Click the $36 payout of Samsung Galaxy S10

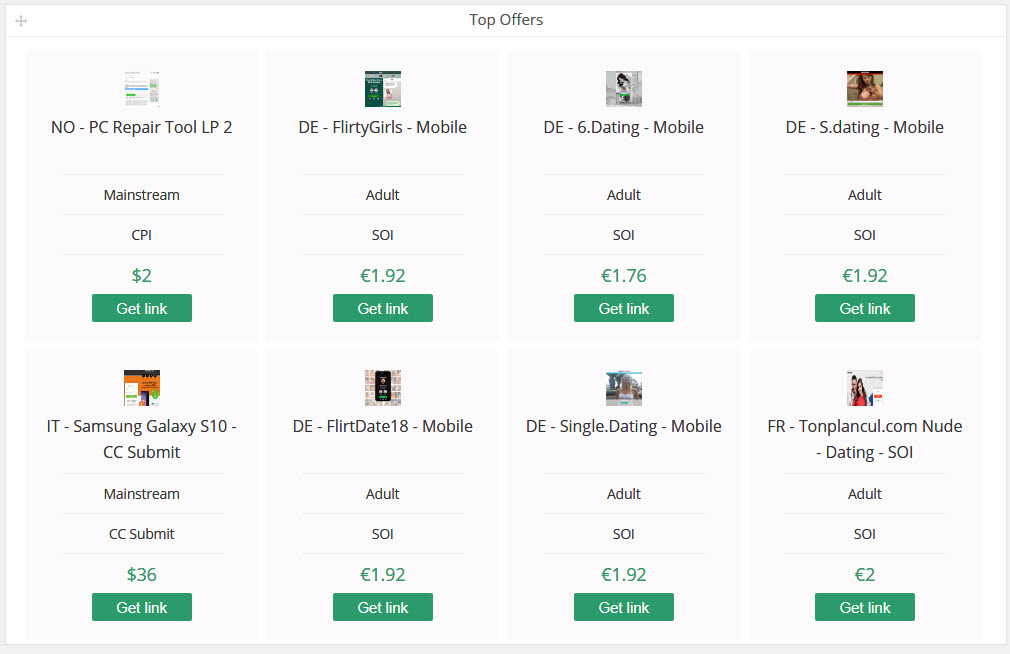pos(142,574)
